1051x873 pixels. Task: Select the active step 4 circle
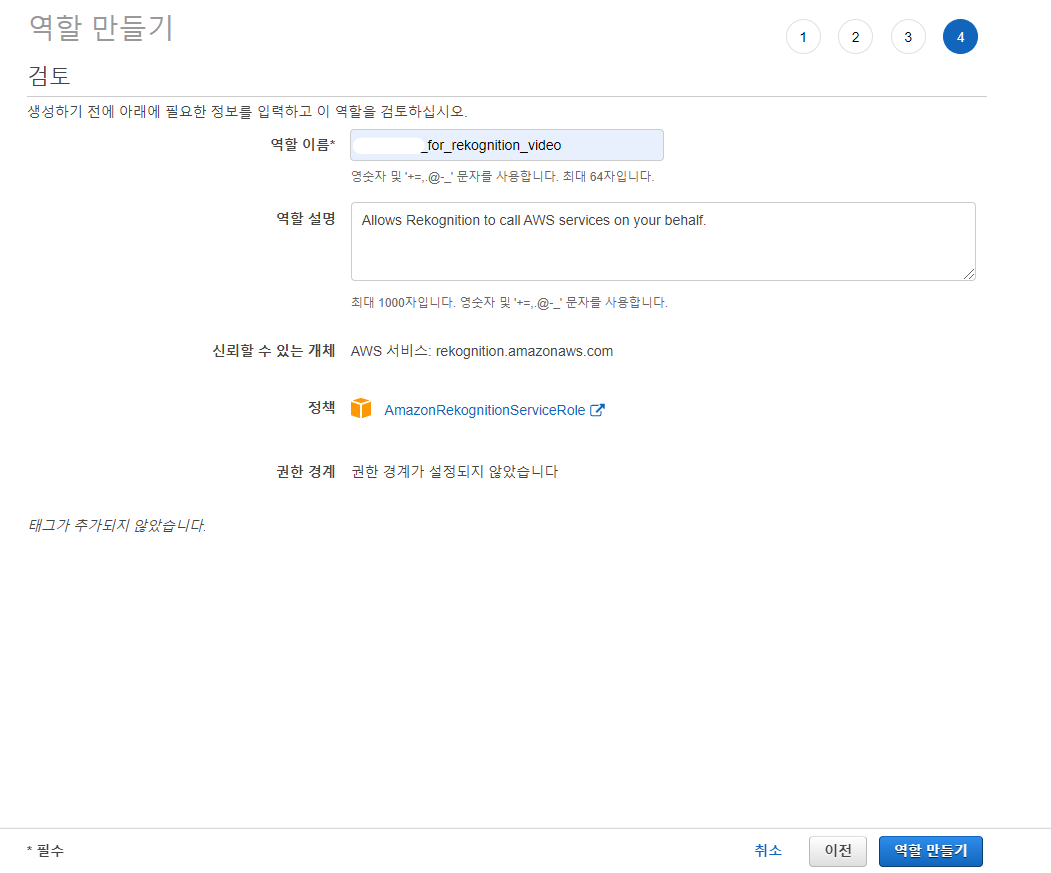961,37
